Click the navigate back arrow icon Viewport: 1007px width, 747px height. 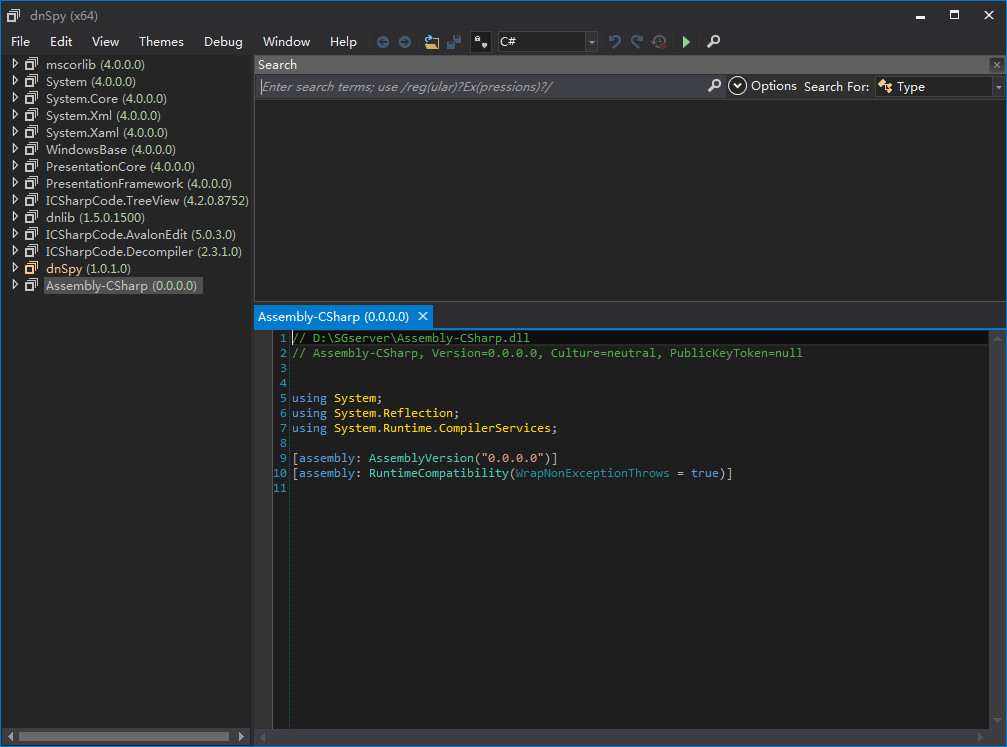(383, 42)
